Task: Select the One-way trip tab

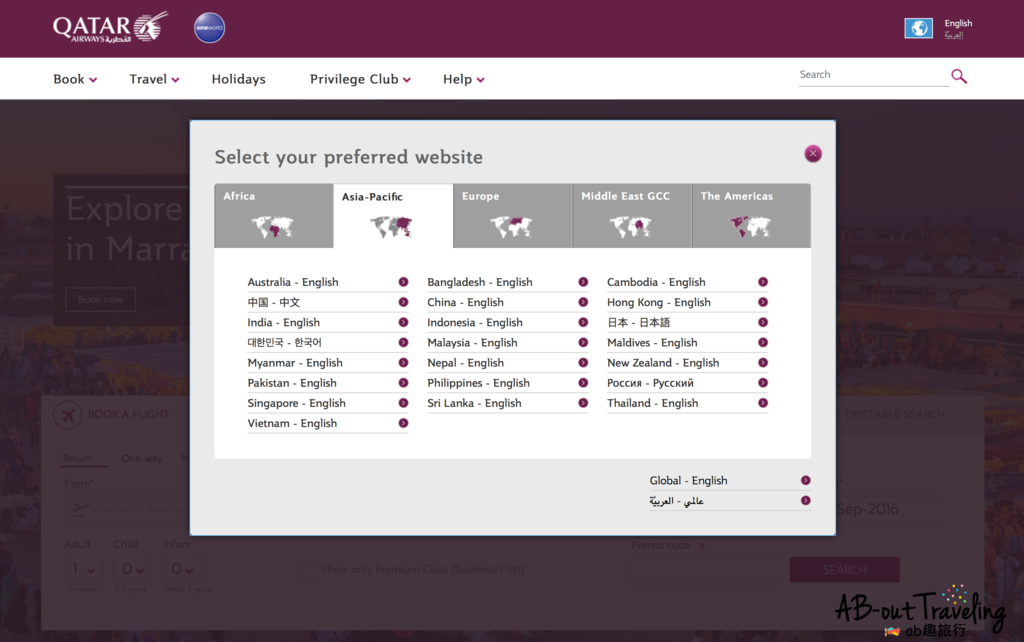Action: pos(142,458)
